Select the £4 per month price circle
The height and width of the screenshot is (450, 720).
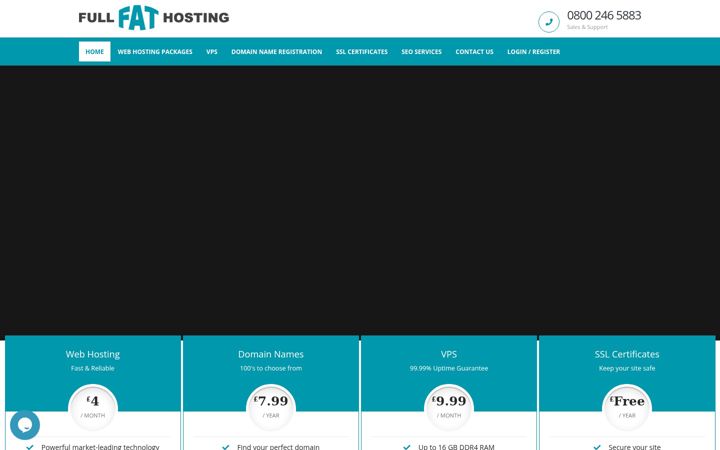(x=93, y=407)
